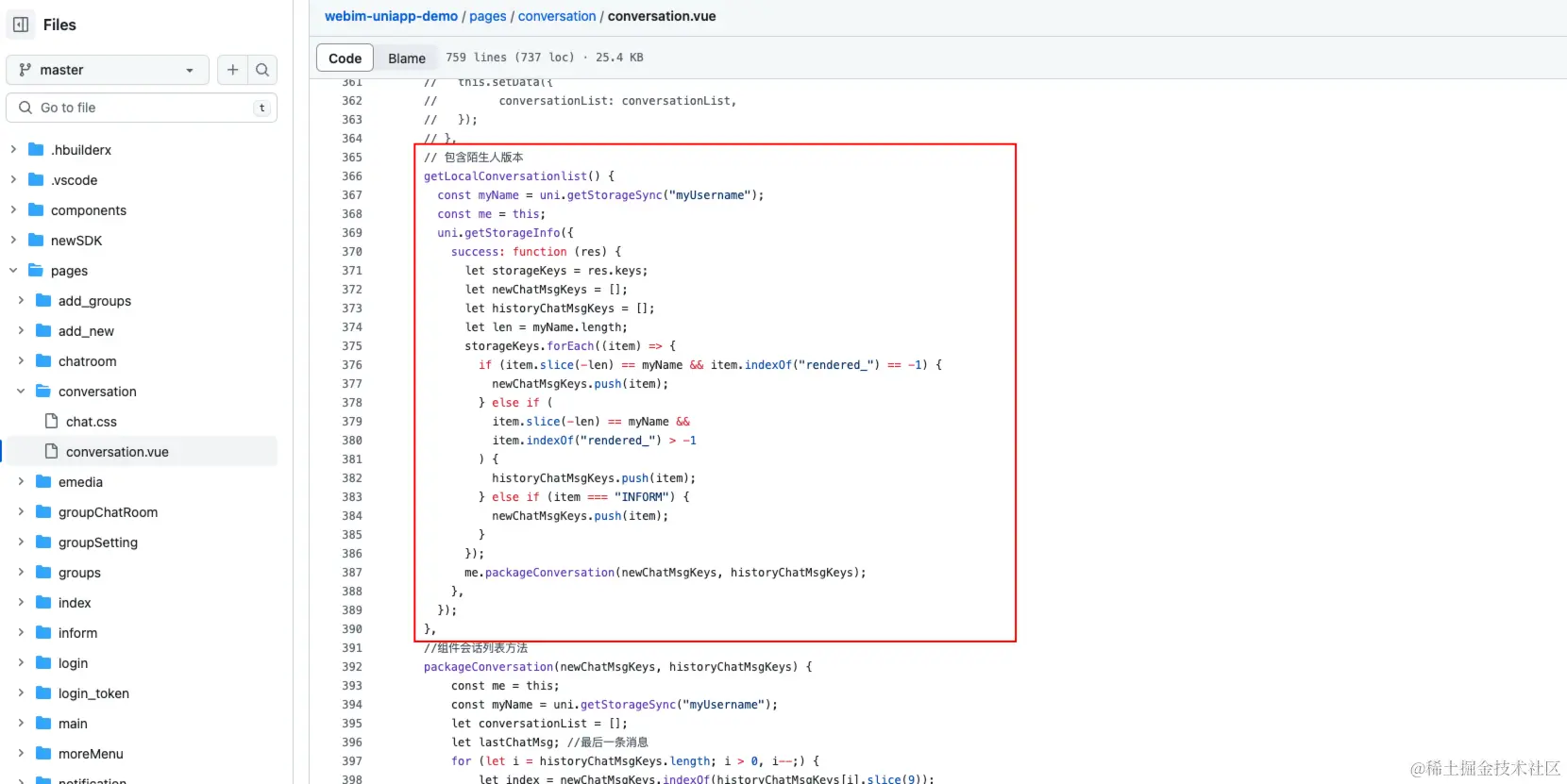The width and height of the screenshot is (1567, 784).
Task: Go to webim-uniapp-demo repository root
Action: 391,16
